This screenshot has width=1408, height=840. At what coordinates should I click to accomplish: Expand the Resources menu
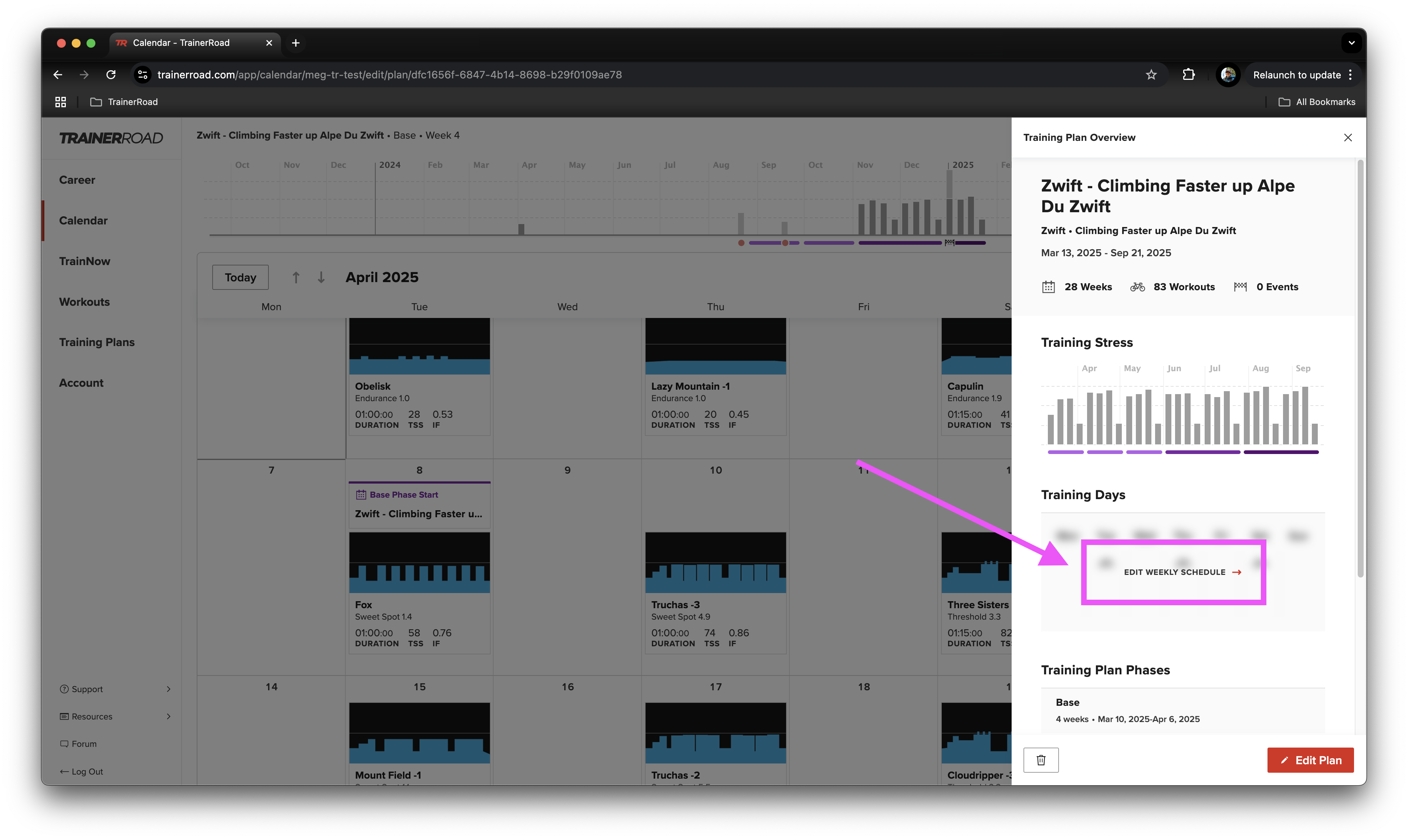[115, 716]
